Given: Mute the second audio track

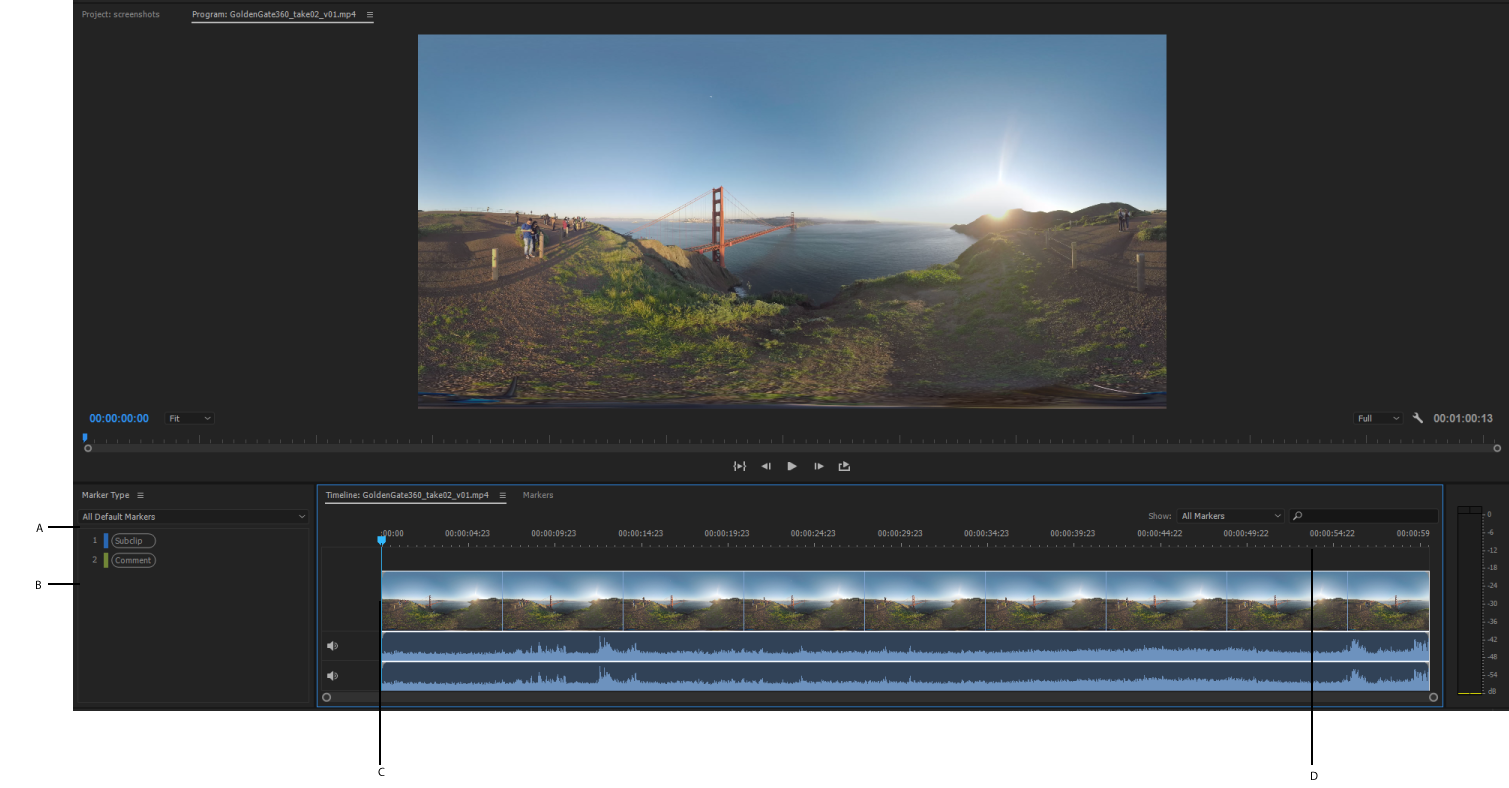Looking at the screenshot, I should point(332,676).
